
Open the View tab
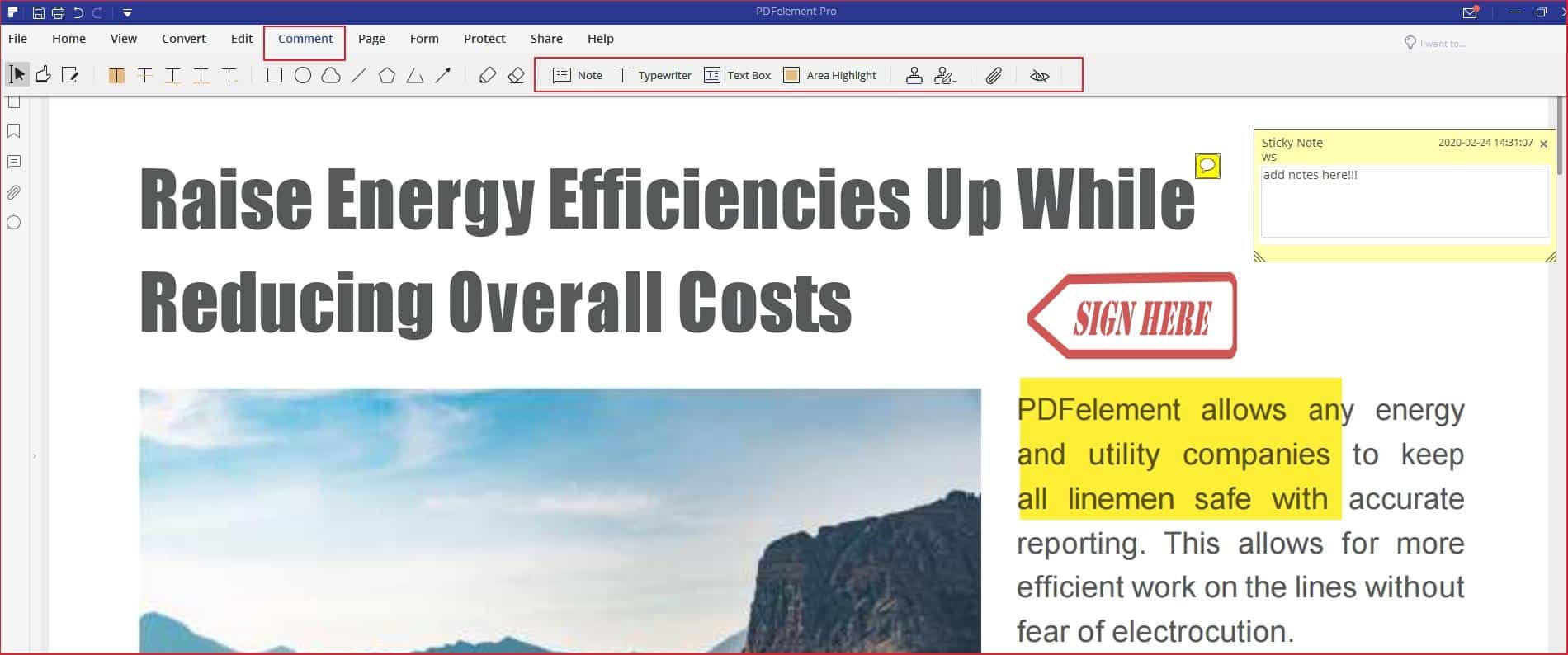124,39
